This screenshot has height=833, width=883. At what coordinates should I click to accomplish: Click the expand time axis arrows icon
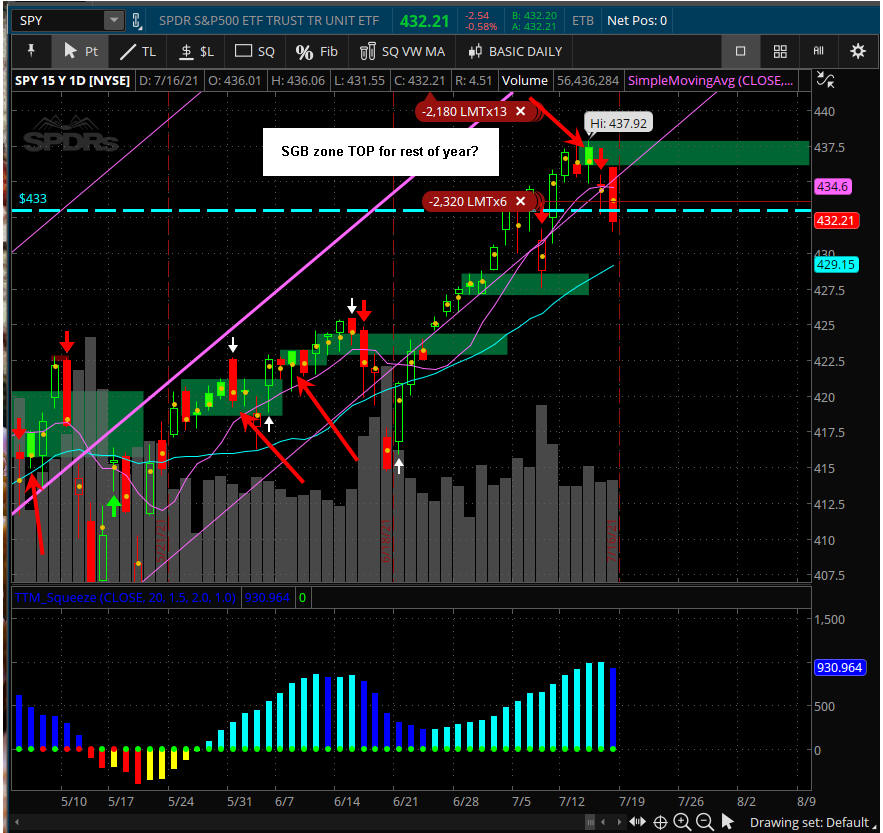tap(637, 822)
